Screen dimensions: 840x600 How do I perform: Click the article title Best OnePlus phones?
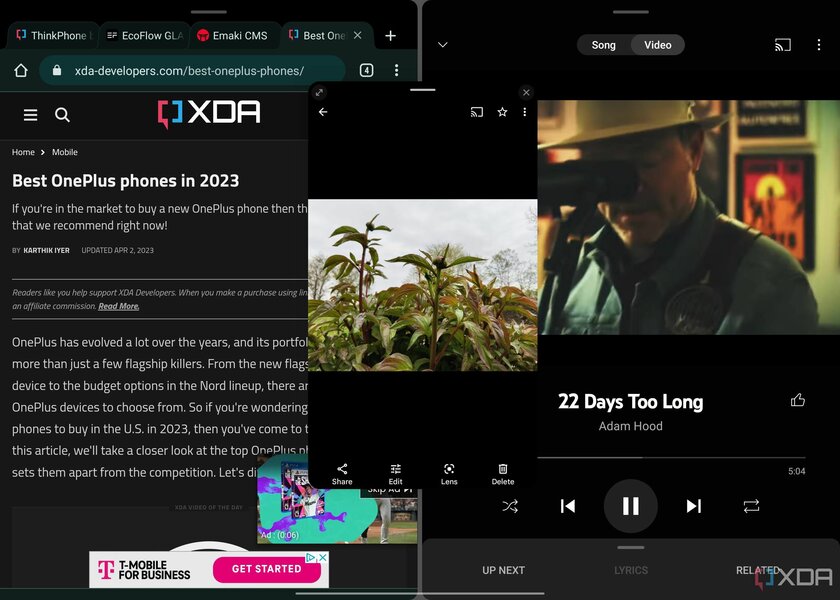(125, 181)
